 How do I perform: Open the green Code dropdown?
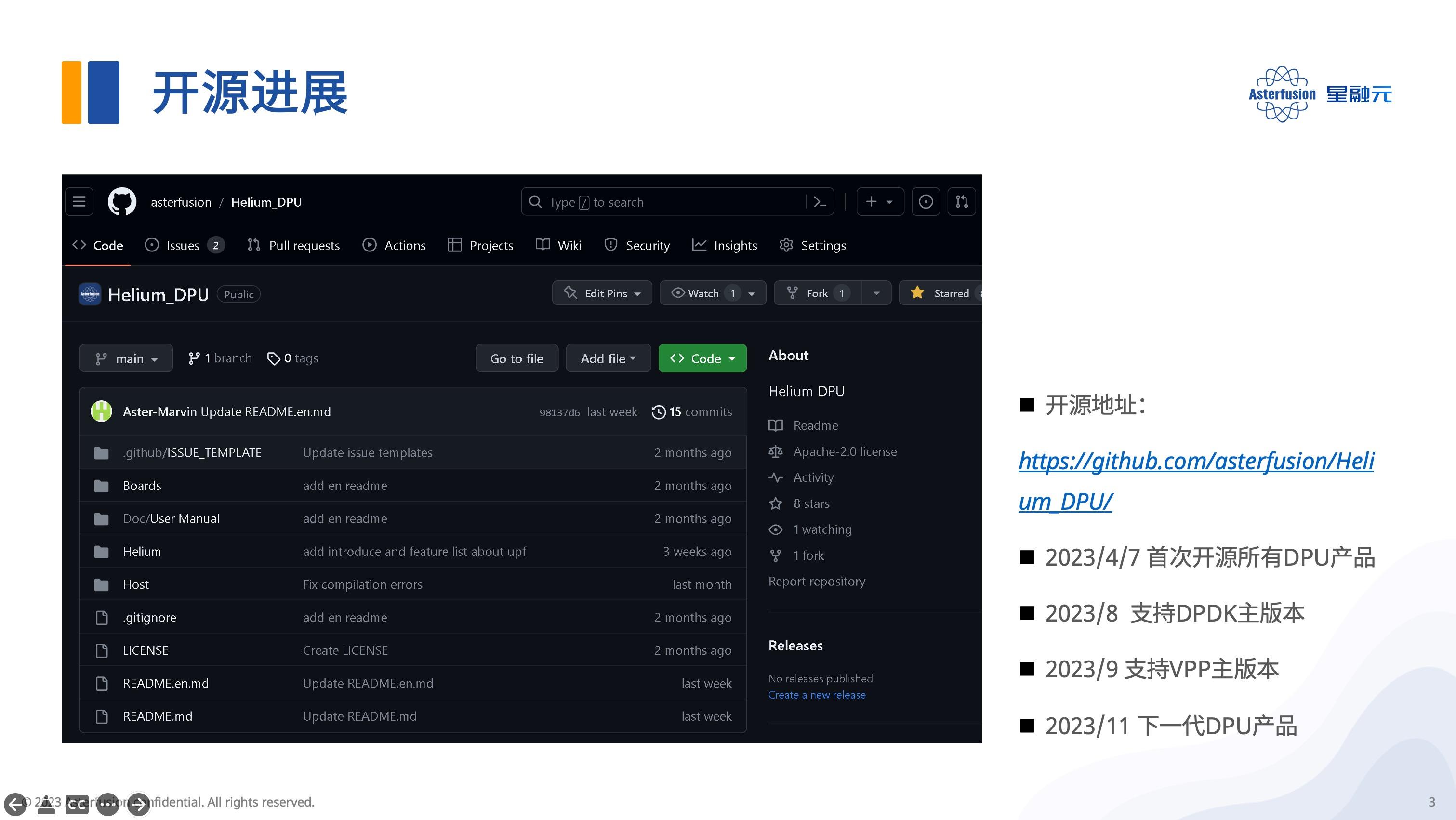coord(702,357)
